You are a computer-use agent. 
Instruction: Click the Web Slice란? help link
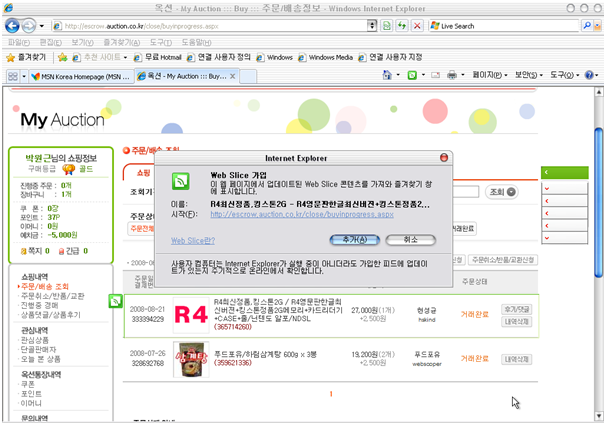point(193,241)
